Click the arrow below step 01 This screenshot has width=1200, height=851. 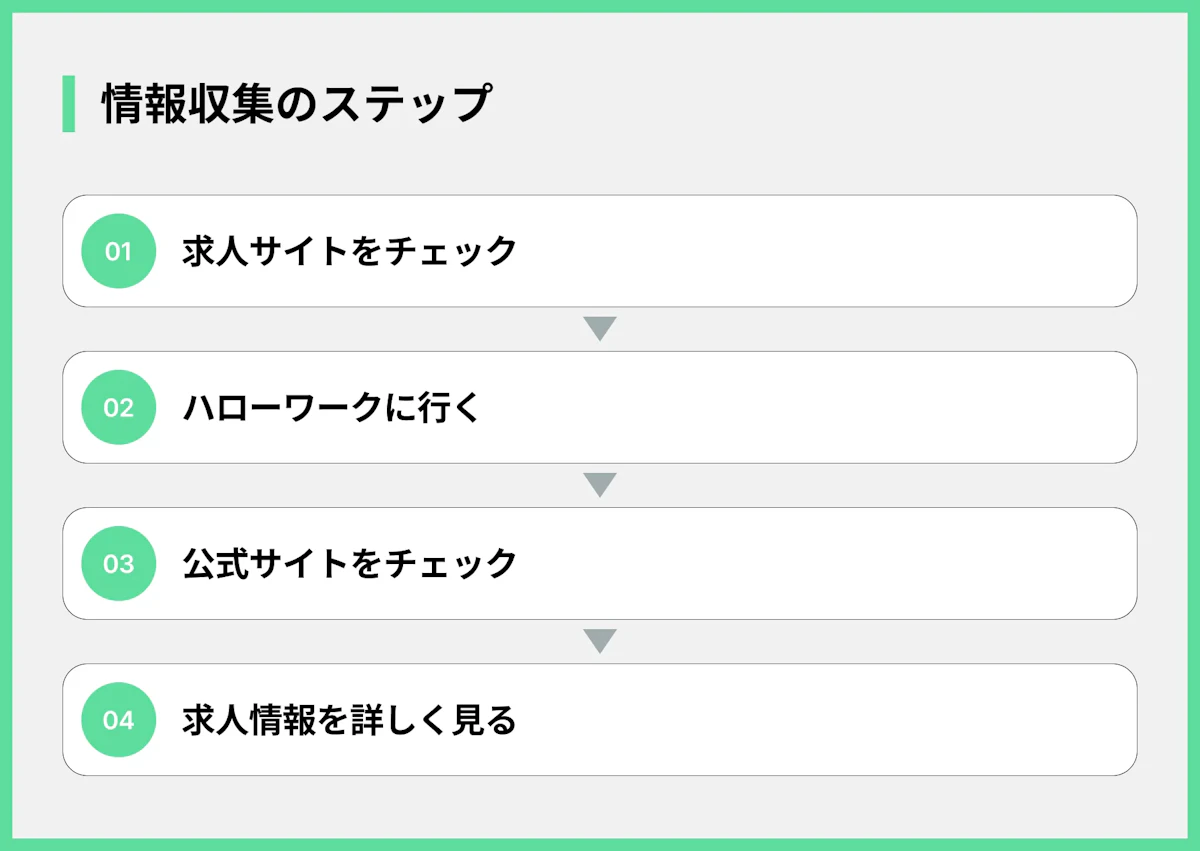[x=599, y=328]
